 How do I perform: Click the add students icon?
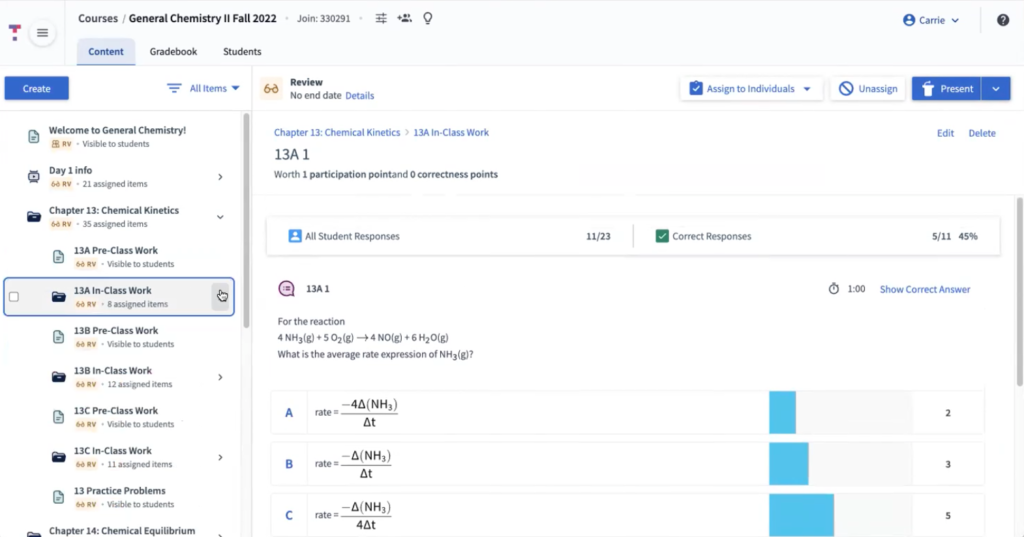tap(404, 19)
